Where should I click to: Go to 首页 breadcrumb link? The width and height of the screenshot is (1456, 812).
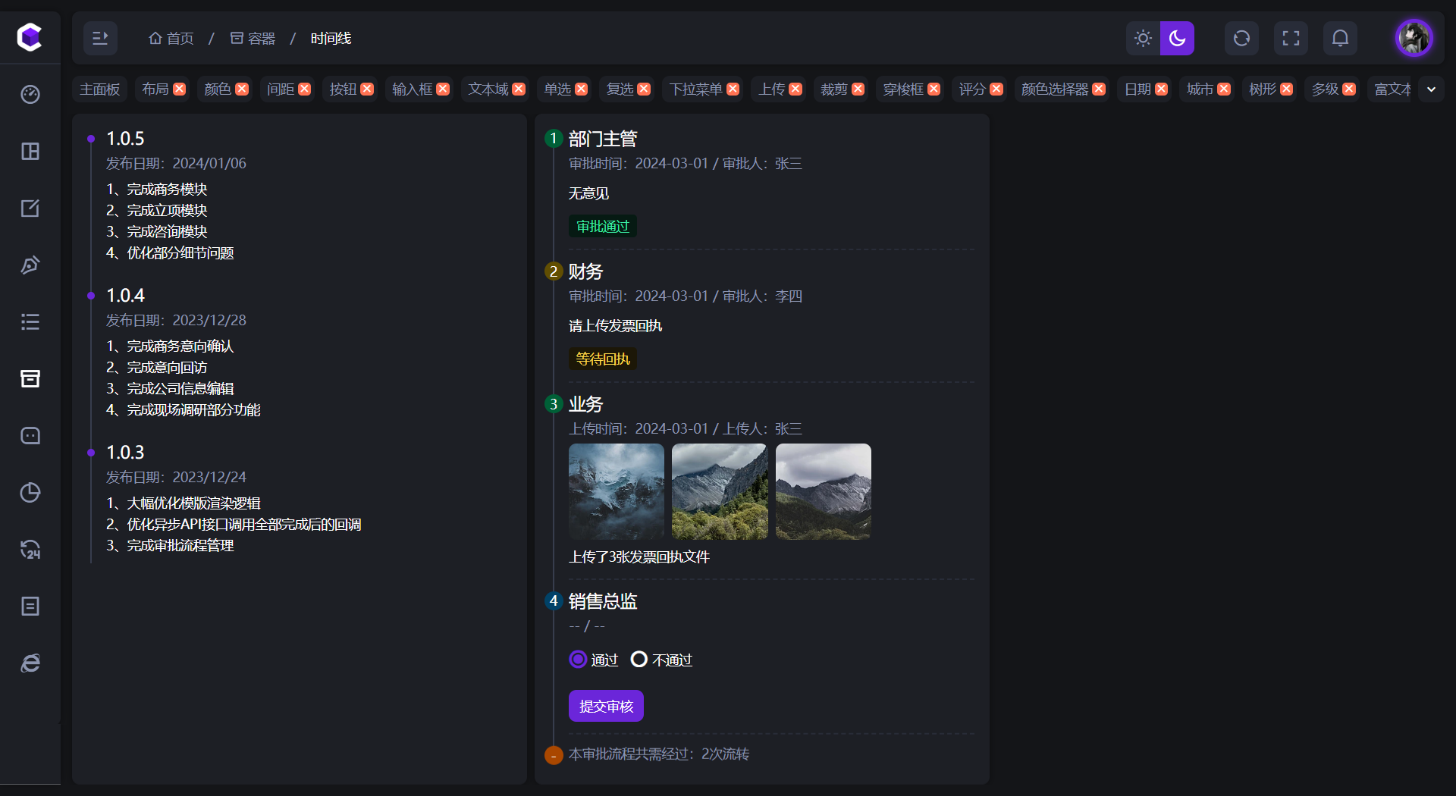coord(171,38)
